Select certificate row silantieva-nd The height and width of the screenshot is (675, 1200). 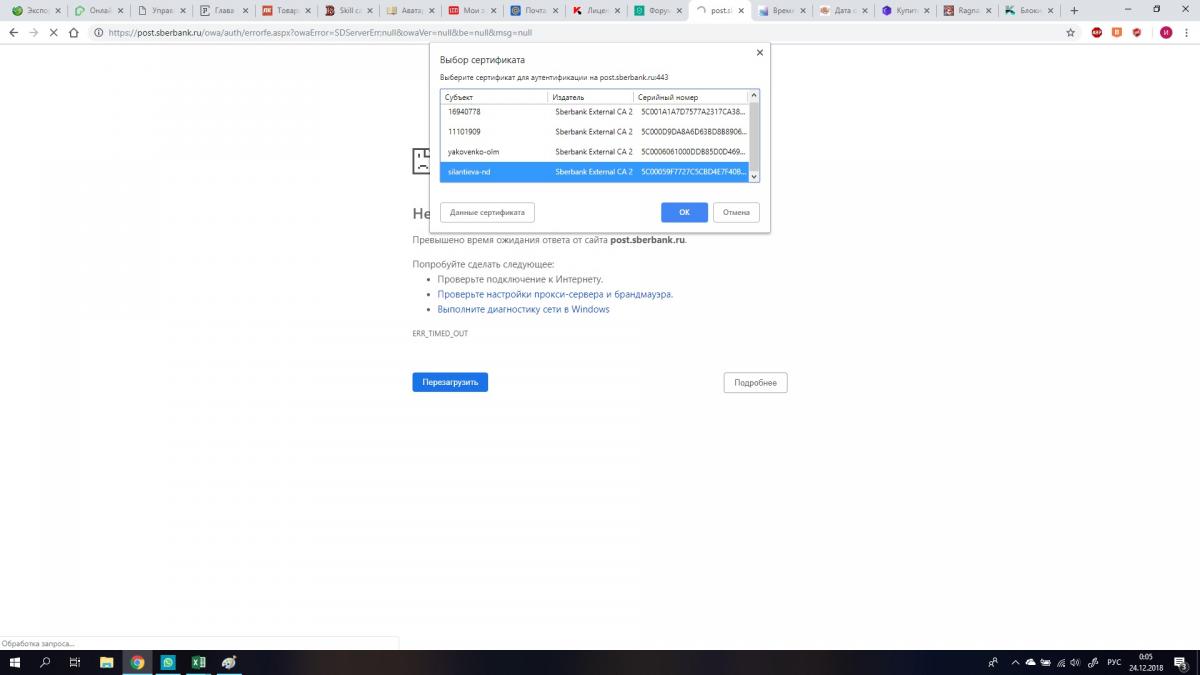[594, 172]
